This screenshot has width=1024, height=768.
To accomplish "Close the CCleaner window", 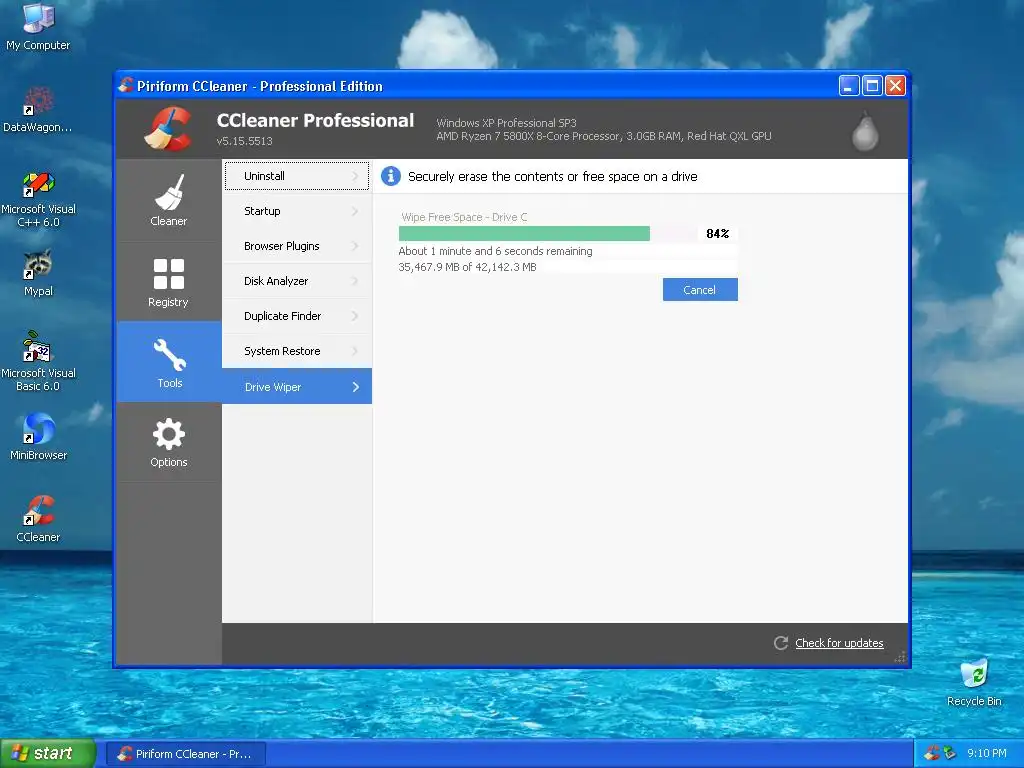I will tap(895, 86).
